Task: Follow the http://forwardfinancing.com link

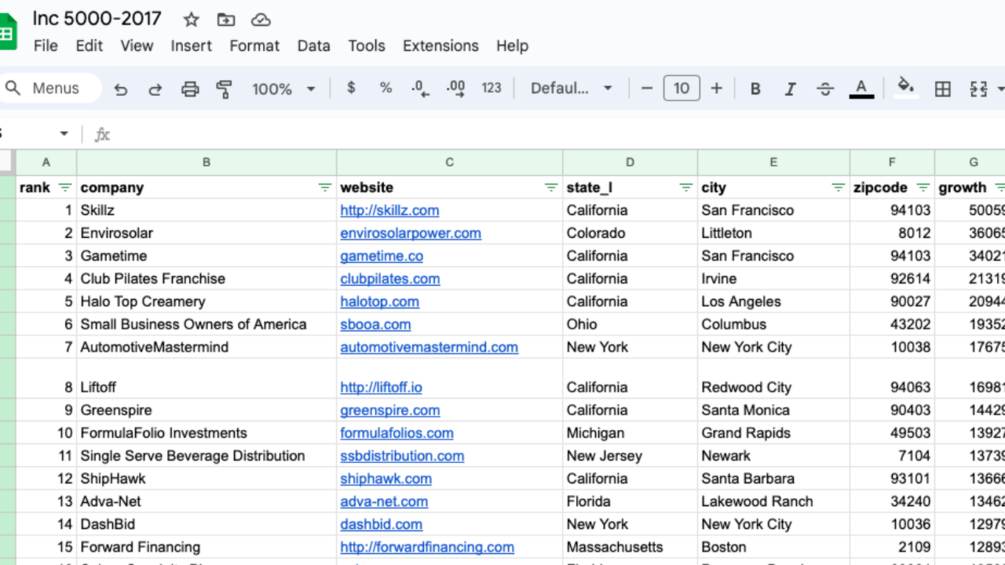Action: tap(427, 547)
